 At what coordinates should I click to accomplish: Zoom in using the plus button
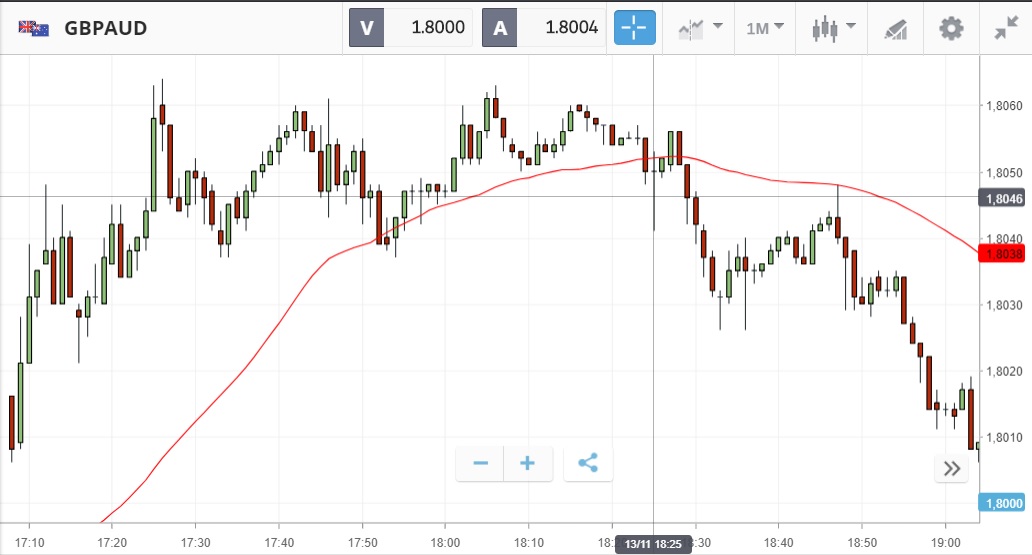pyautogui.click(x=528, y=464)
